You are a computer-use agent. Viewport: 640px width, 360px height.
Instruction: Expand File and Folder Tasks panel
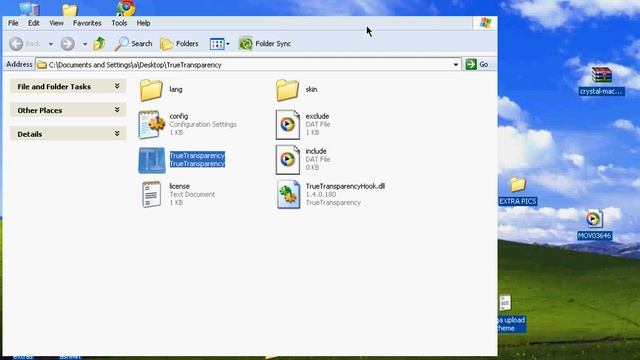coord(68,87)
